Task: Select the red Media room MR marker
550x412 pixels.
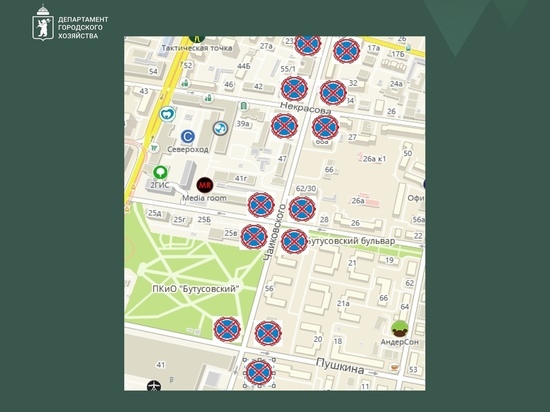Action: (x=205, y=185)
